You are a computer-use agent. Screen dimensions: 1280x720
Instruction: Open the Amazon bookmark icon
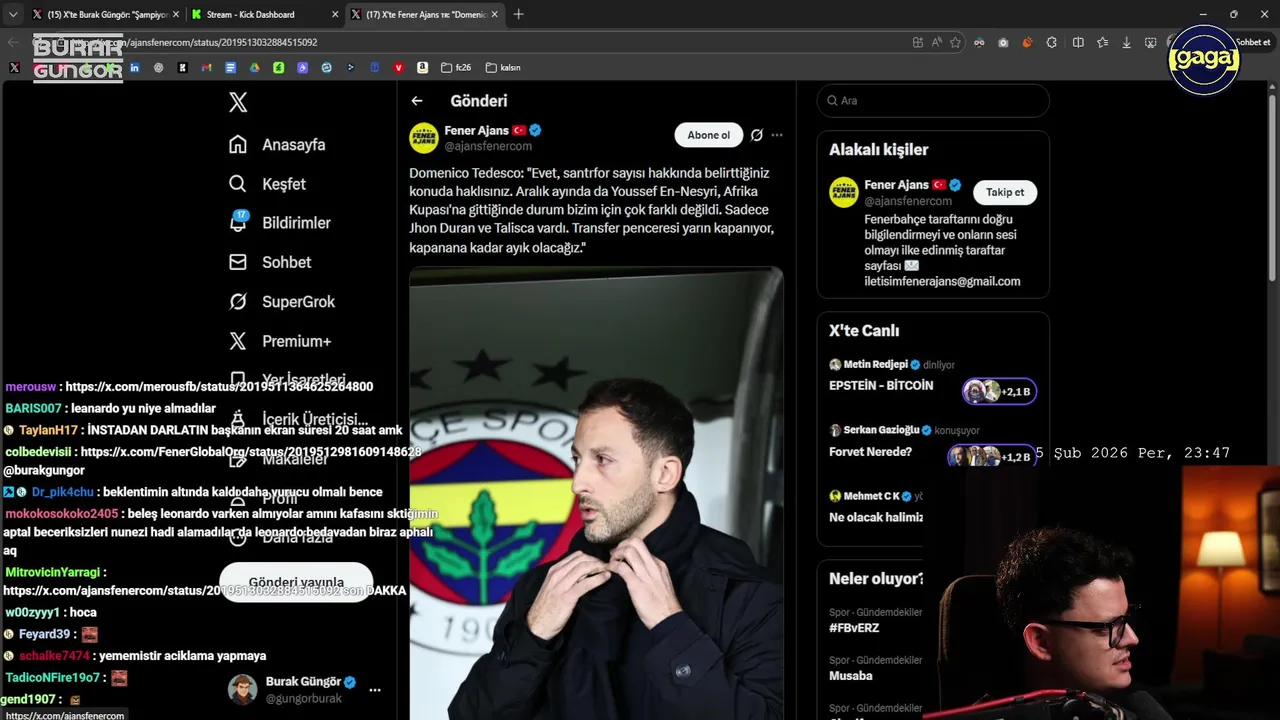[422, 68]
